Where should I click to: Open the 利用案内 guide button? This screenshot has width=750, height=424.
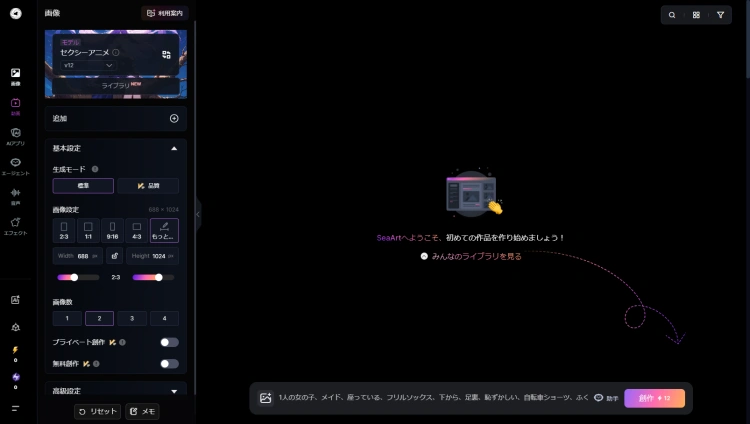point(165,13)
